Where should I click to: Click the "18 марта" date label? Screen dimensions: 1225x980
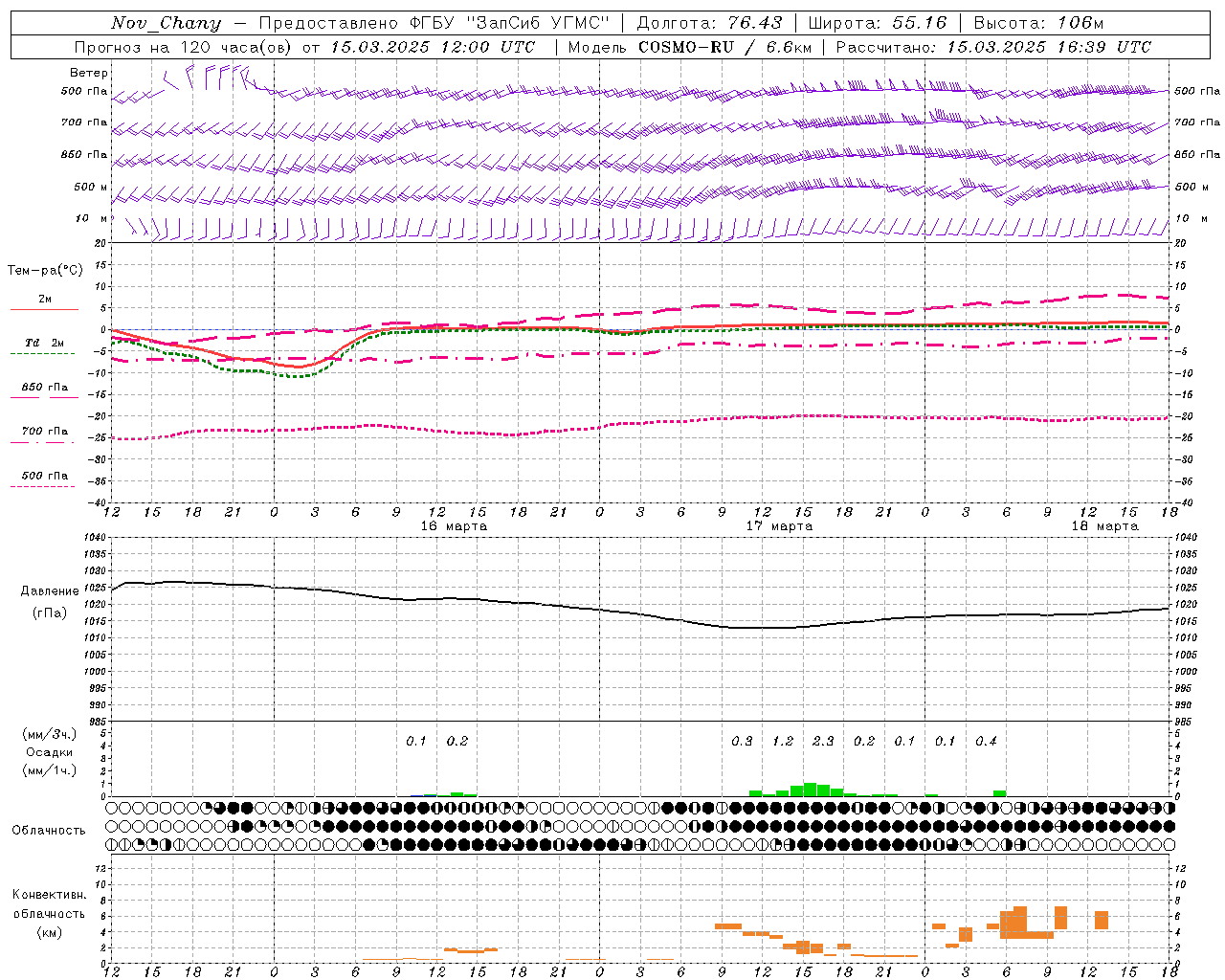click(x=1104, y=525)
